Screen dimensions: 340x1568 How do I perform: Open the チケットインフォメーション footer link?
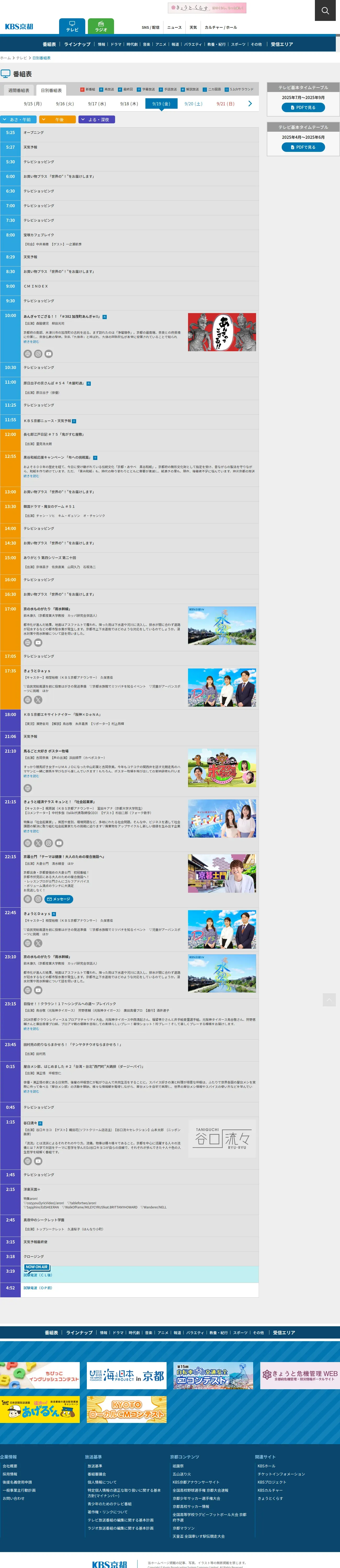(x=281, y=1474)
